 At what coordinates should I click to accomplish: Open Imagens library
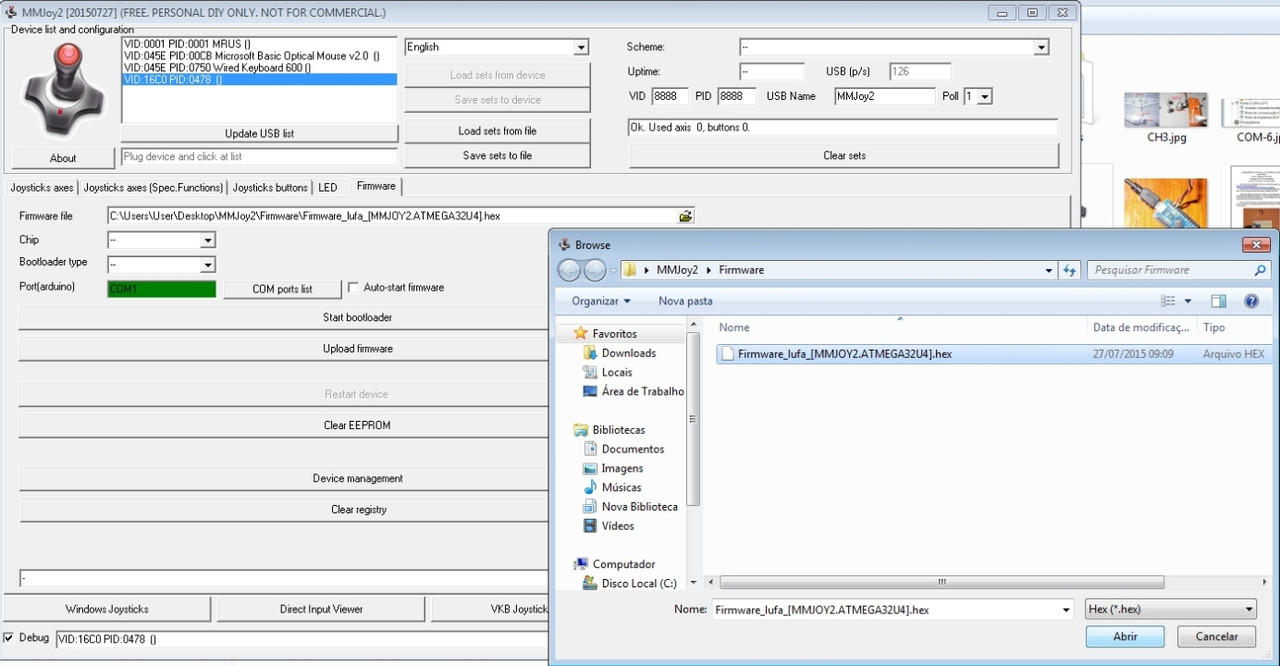[621, 468]
